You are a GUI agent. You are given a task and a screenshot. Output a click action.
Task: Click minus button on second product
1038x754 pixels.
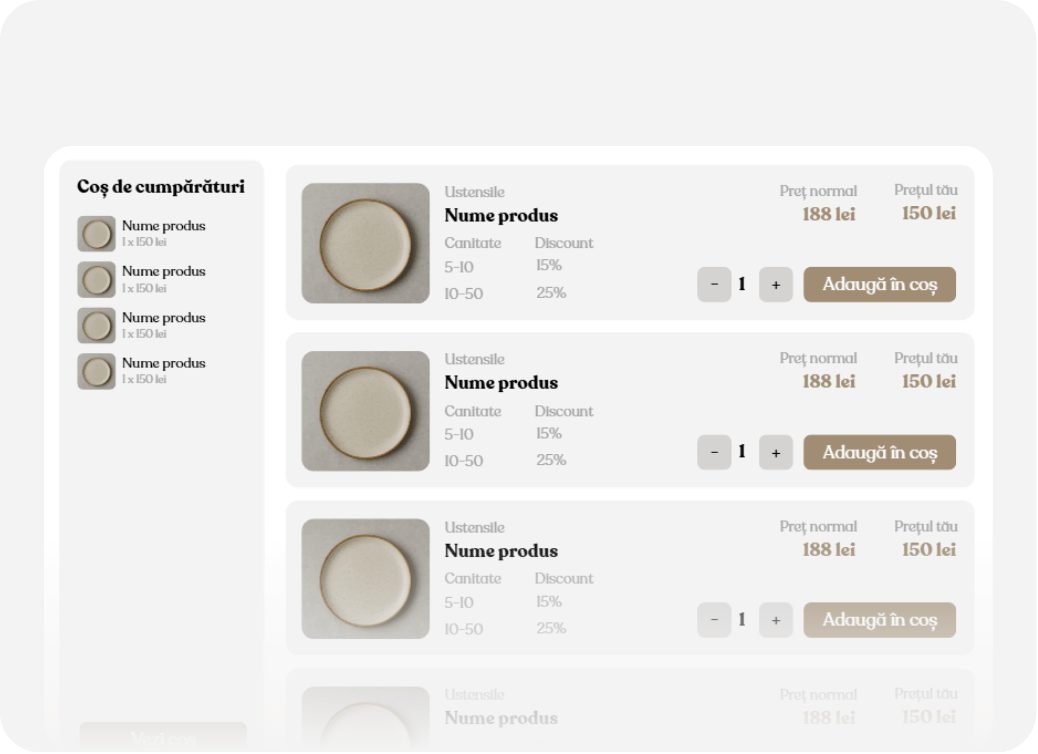coord(714,452)
